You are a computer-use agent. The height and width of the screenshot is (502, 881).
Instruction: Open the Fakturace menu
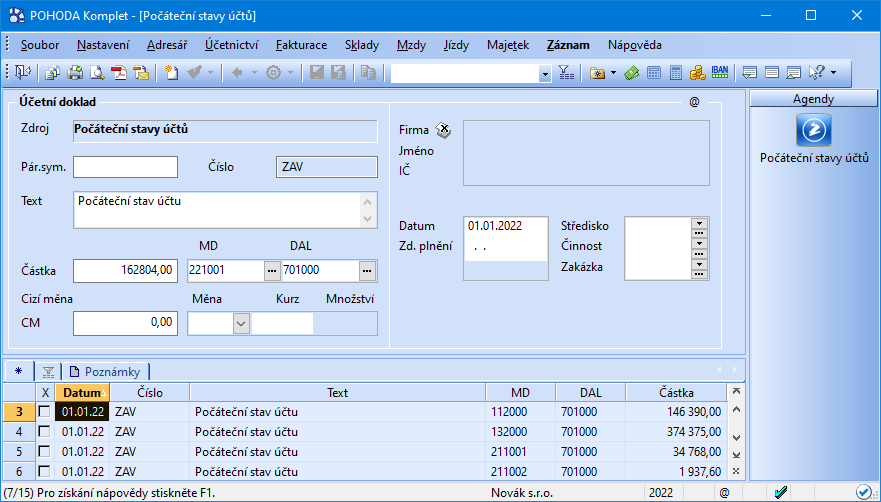pyautogui.click(x=302, y=45)
